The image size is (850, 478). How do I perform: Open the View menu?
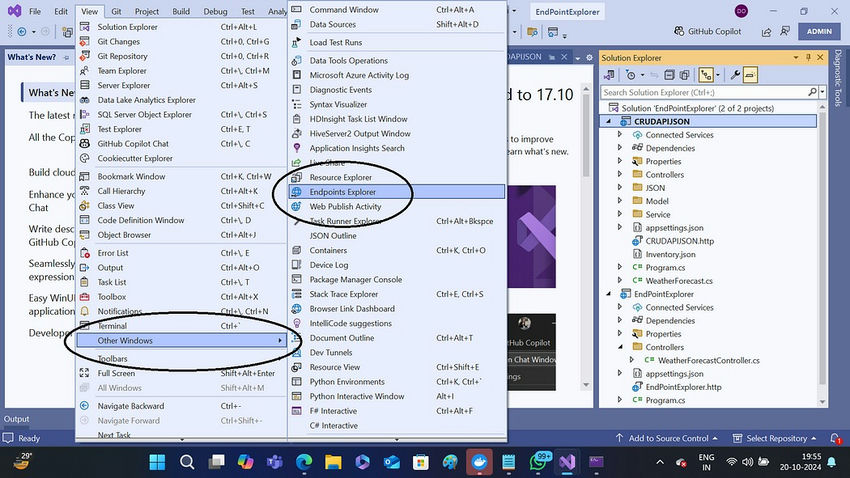pos(89,11)
